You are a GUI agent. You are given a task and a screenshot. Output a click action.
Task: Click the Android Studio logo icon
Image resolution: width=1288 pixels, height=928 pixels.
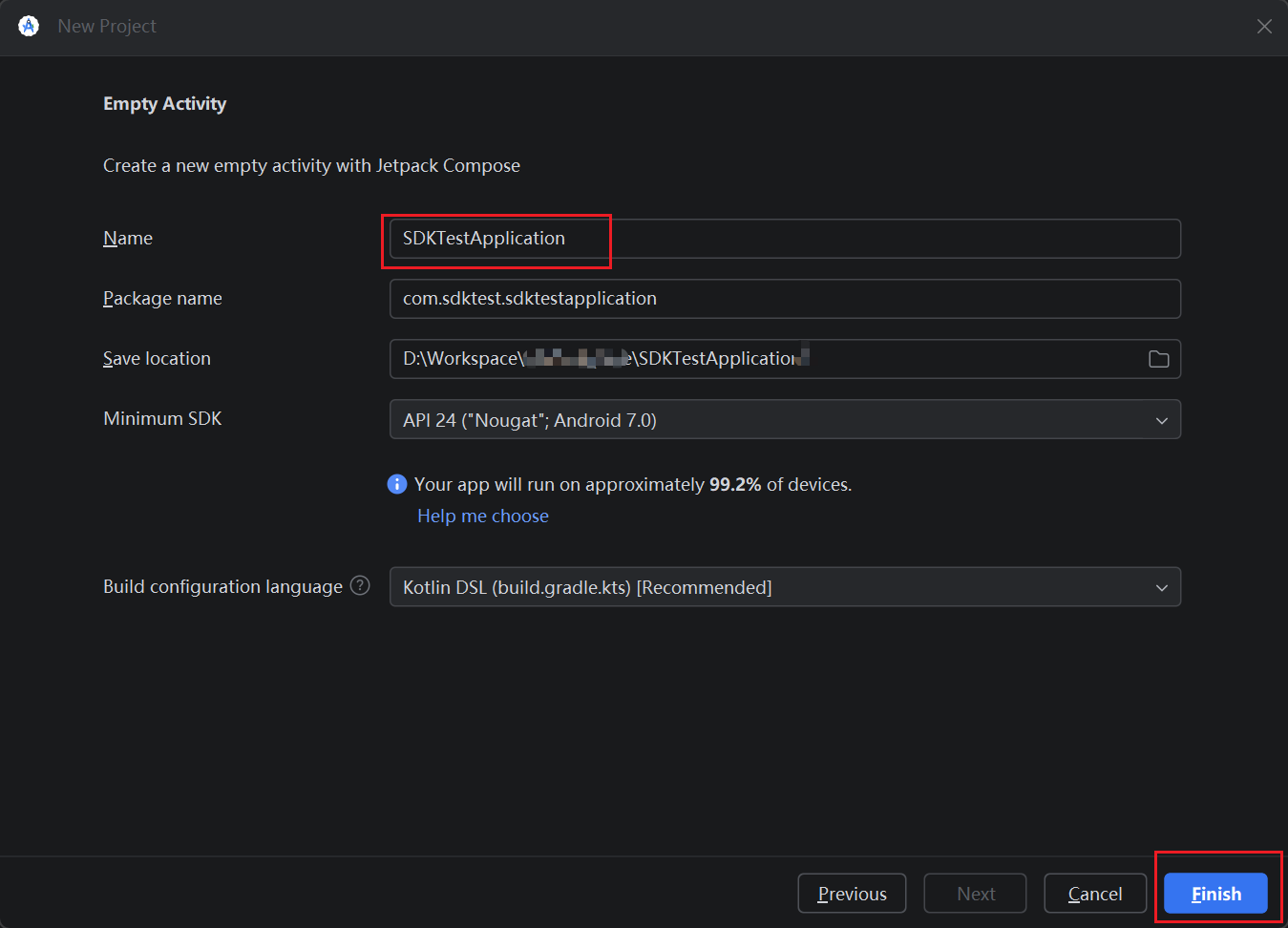(x=29, y=27)
